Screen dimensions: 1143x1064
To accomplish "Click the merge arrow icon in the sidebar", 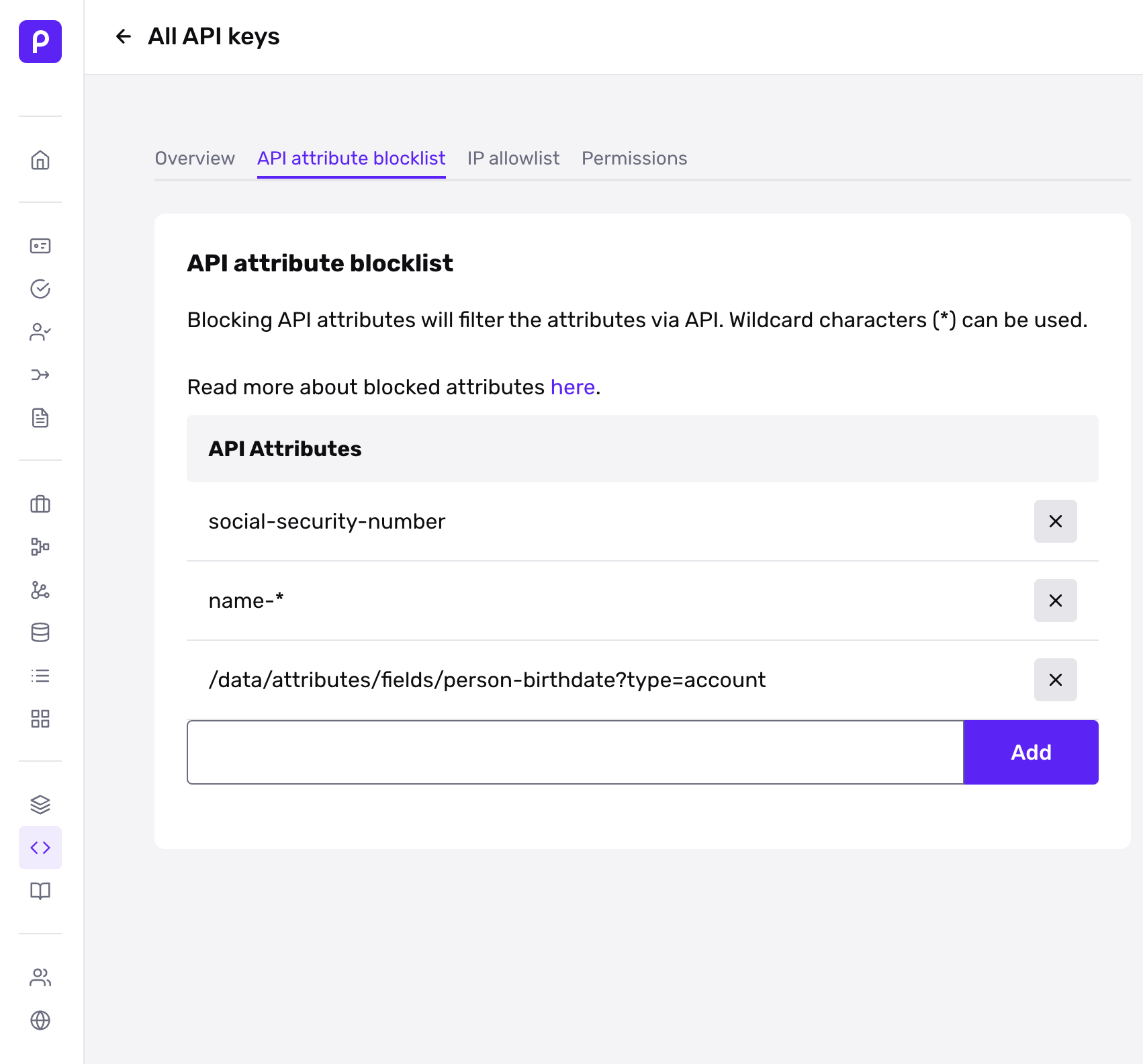I will click(x=40, y=375).
